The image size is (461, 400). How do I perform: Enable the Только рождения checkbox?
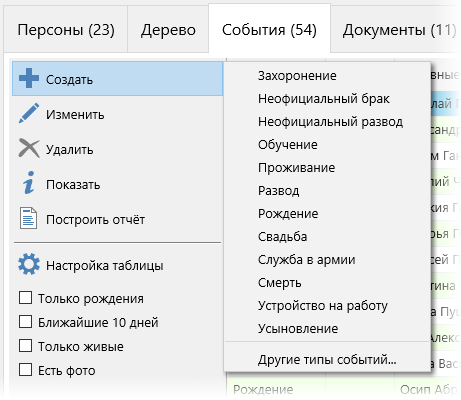coord(26,298)
